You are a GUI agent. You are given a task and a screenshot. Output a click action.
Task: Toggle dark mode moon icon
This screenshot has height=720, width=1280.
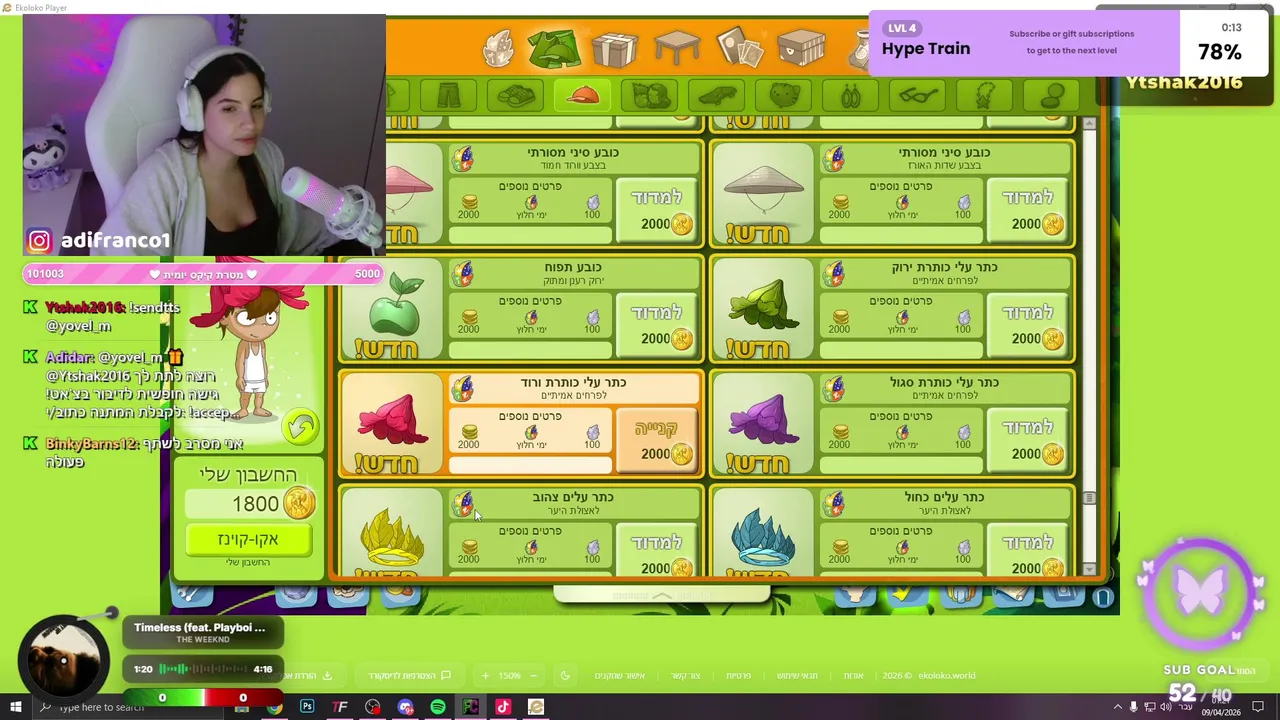pos(565,676)
